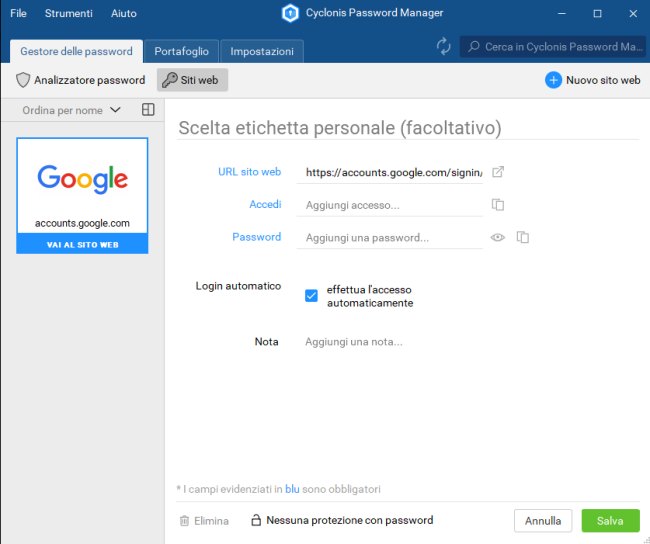
Task: Click the Nota label
Action: pyautogui.click(x=266, y=342)
